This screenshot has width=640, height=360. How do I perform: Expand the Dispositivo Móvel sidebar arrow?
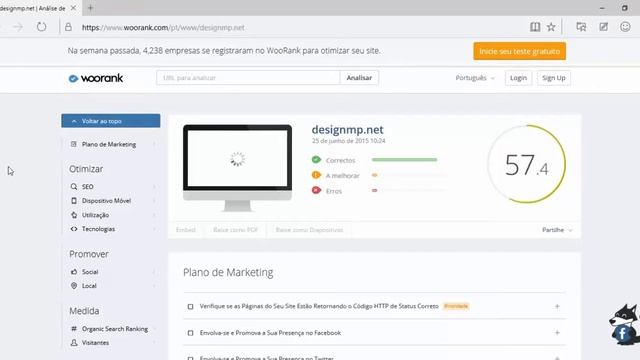154,201
